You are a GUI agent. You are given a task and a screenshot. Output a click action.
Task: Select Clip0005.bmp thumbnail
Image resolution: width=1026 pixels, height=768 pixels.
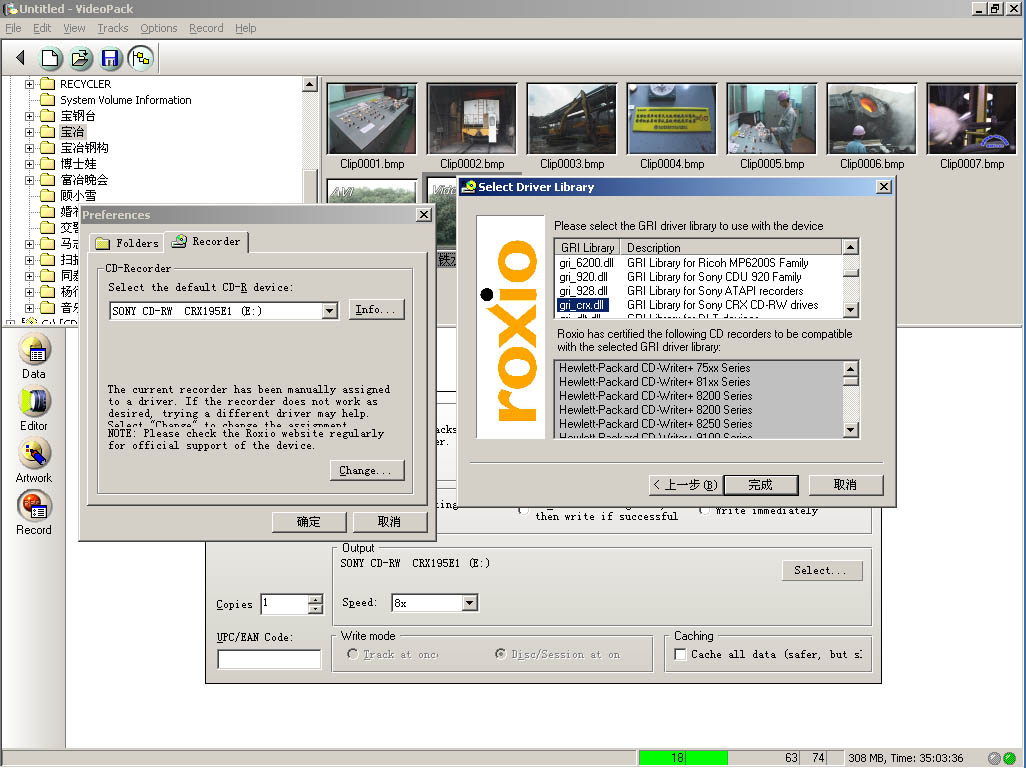pos(772,118)
